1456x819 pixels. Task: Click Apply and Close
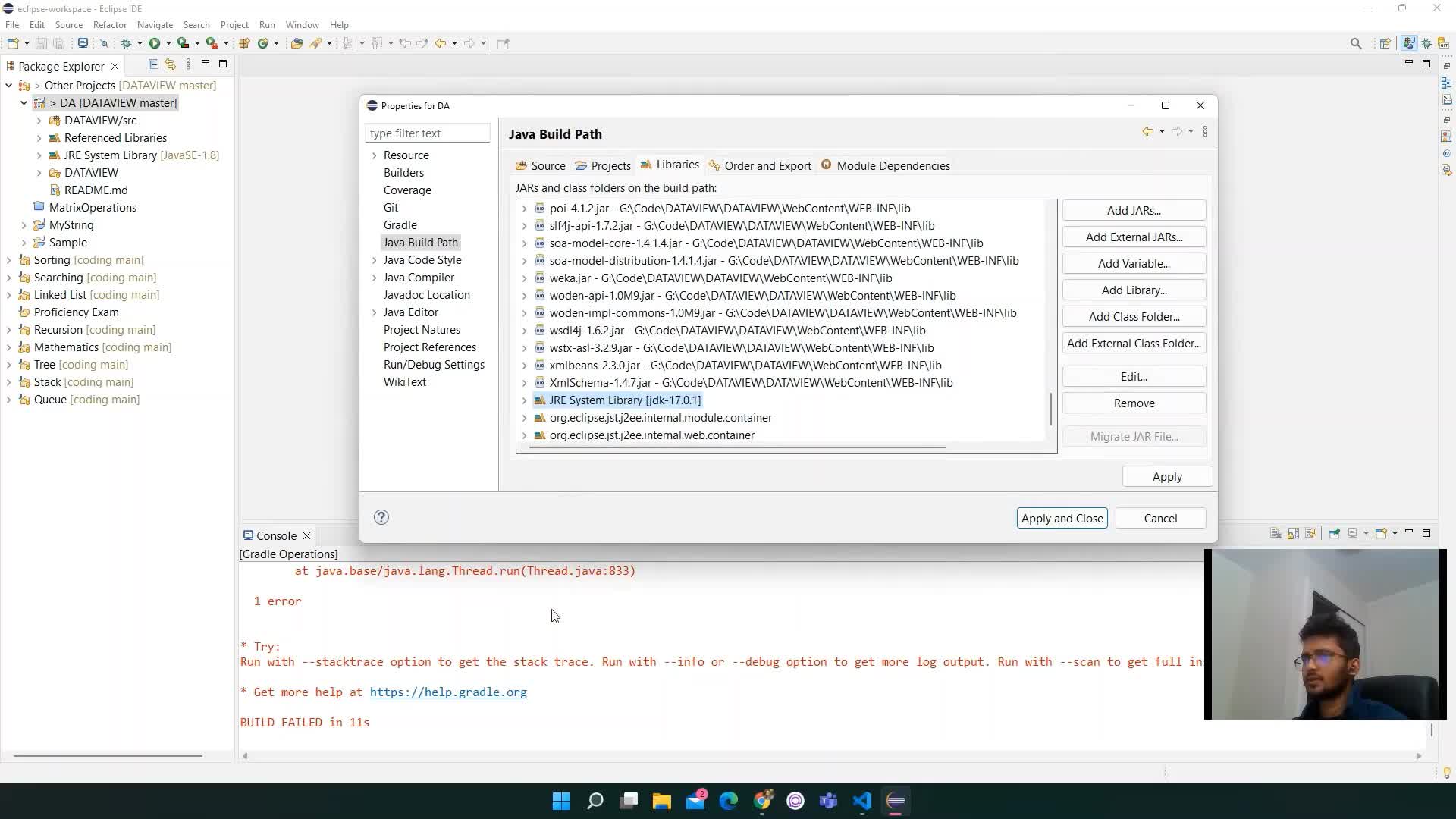1062,518
